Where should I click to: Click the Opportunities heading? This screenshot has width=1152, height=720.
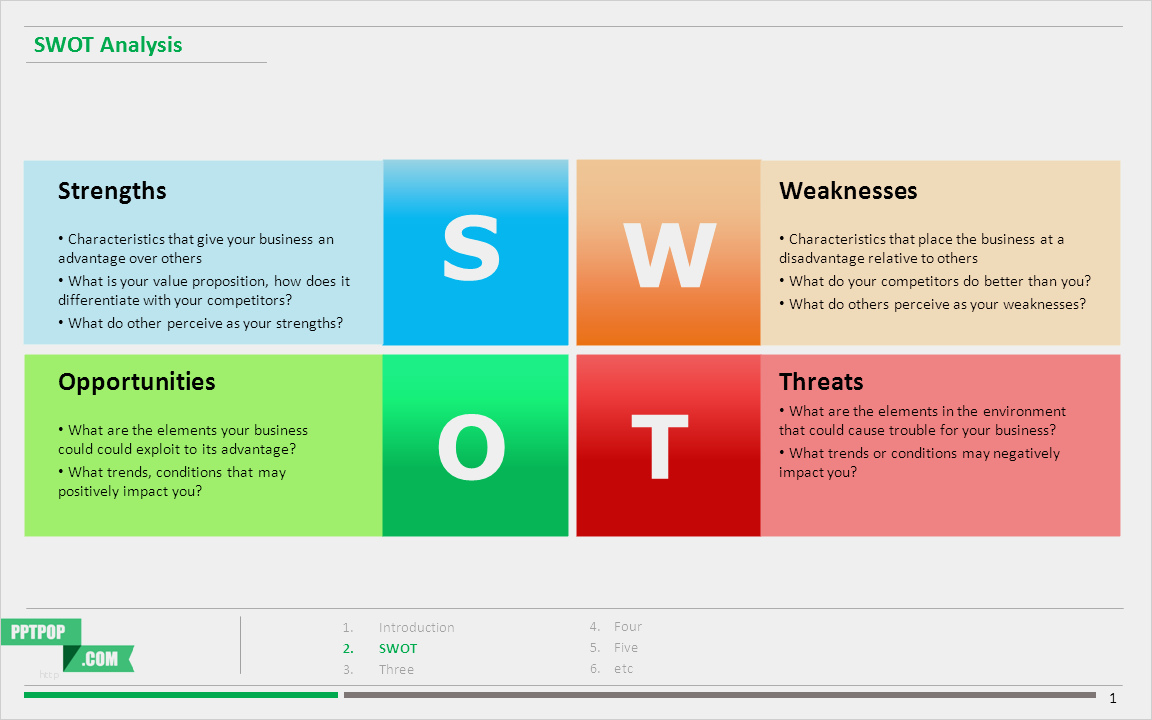click(x=136, y=382)
